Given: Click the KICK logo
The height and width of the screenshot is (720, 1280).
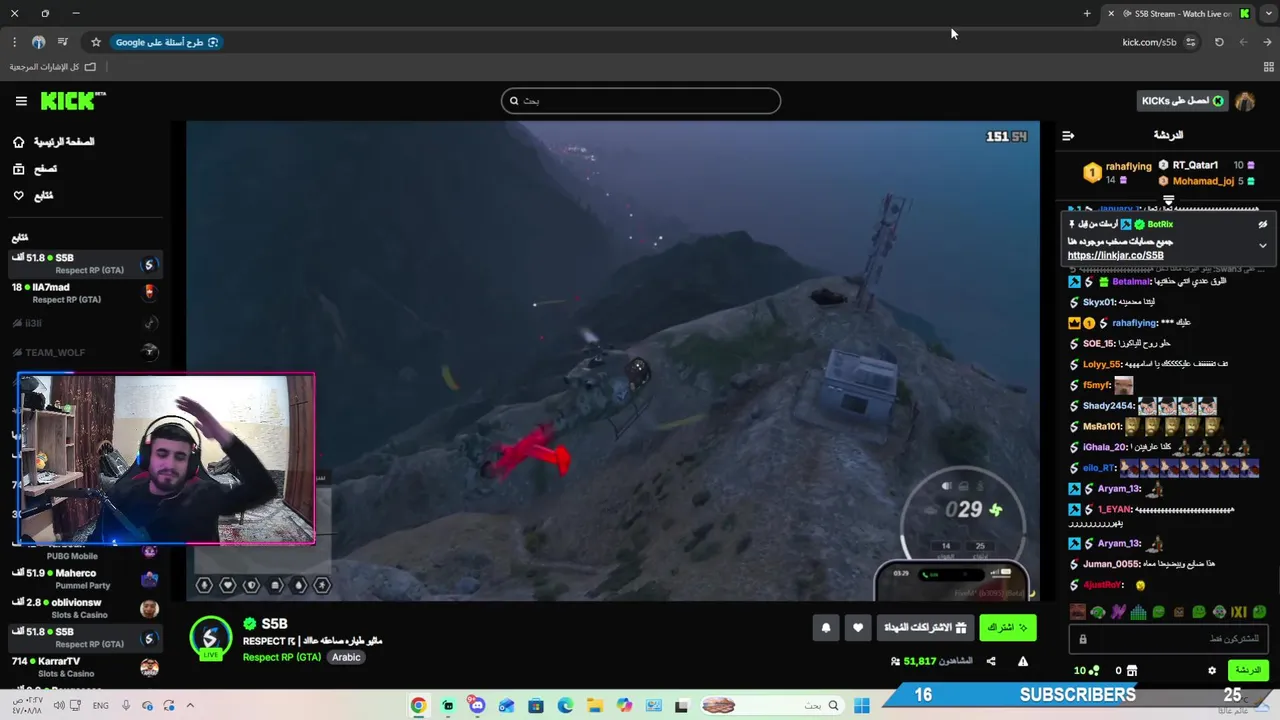Looking at the screenshot, I should [73, 101].
